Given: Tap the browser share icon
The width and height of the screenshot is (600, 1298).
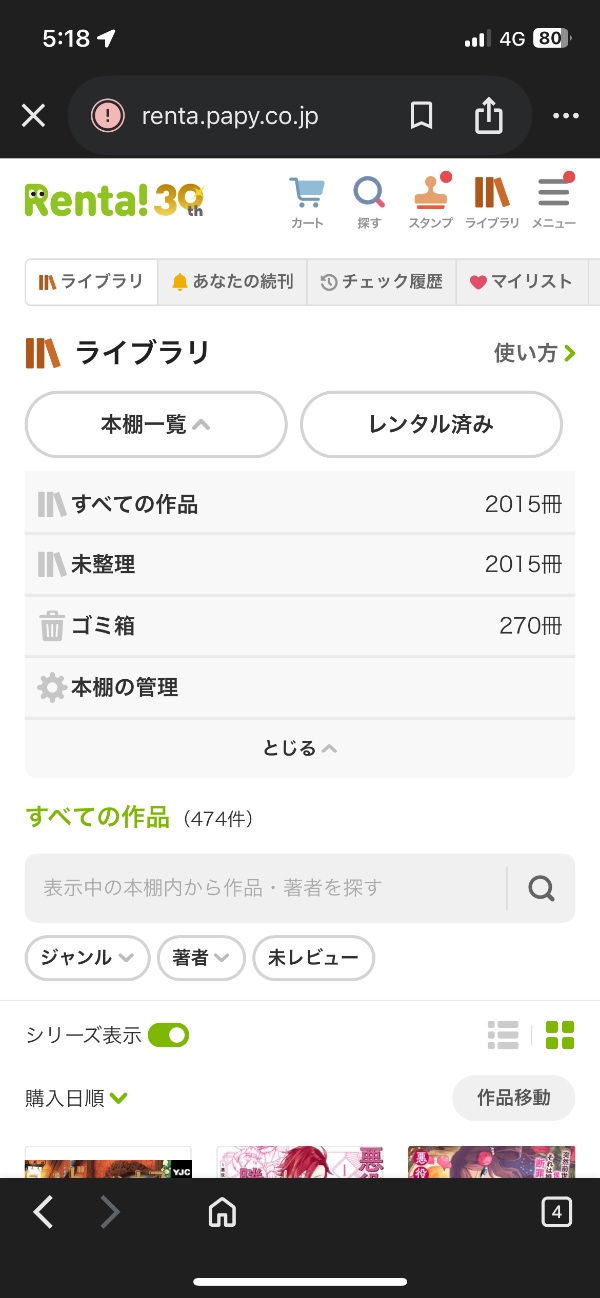Looking at the screenshot, I should pos(488,117).
